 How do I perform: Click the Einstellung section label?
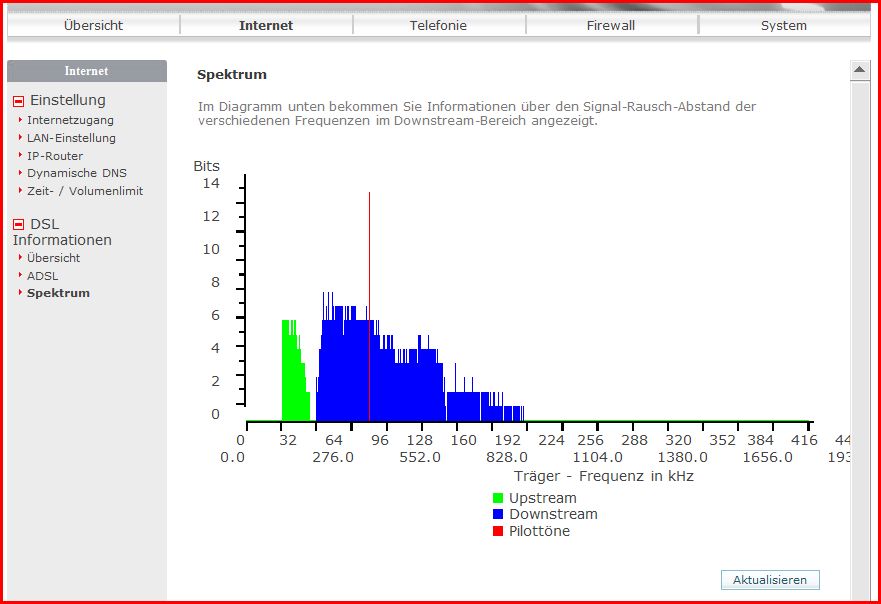coord(68,100)
